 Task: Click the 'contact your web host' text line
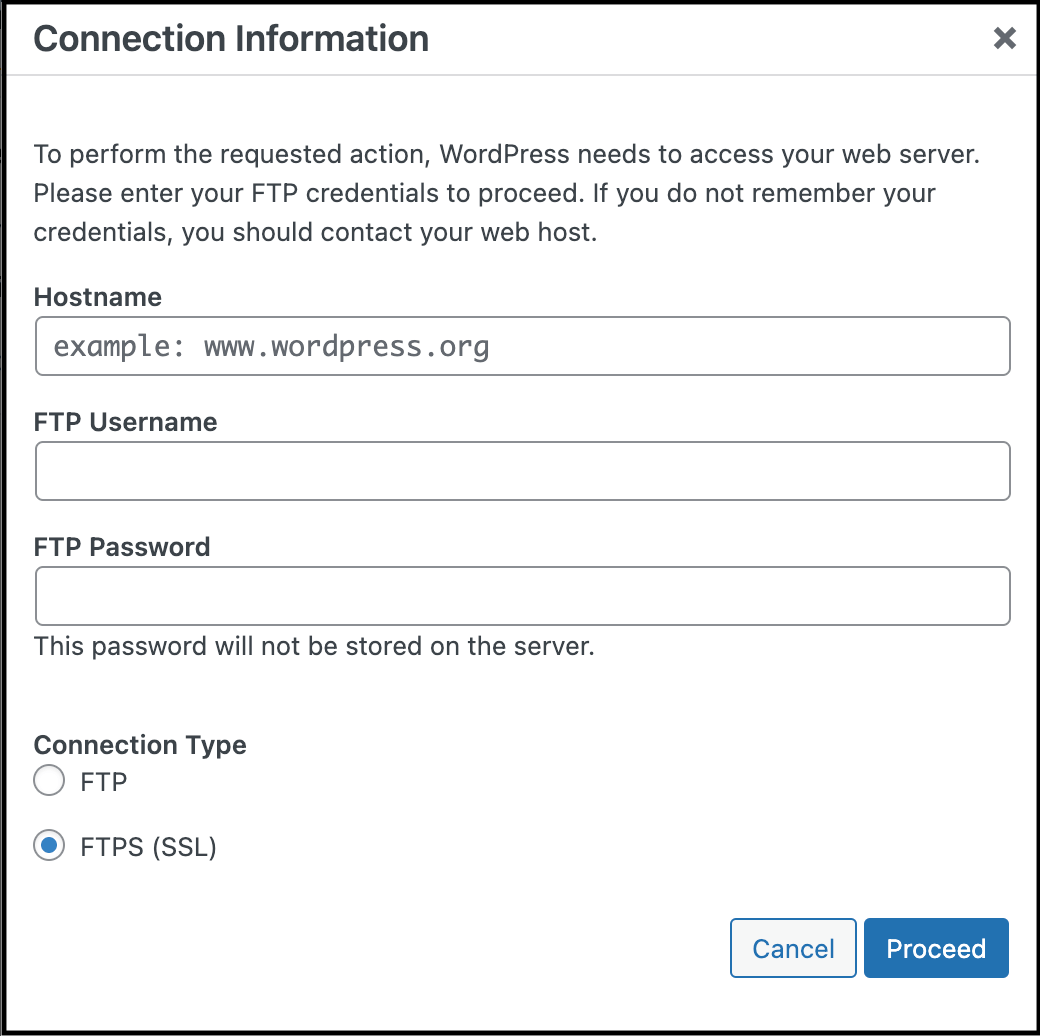(314, 232)
